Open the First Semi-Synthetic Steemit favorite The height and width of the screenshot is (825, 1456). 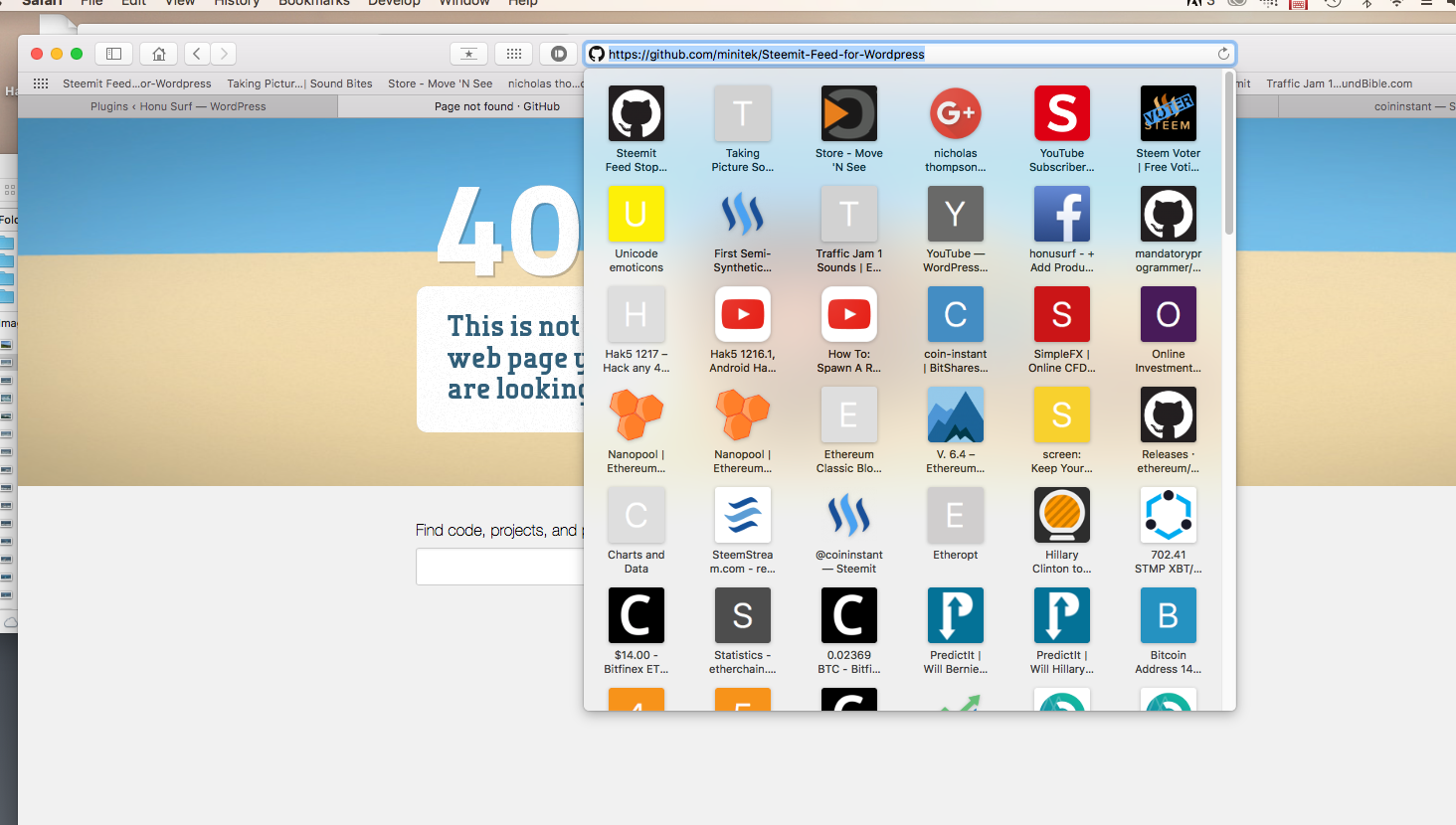pos(743,214)
